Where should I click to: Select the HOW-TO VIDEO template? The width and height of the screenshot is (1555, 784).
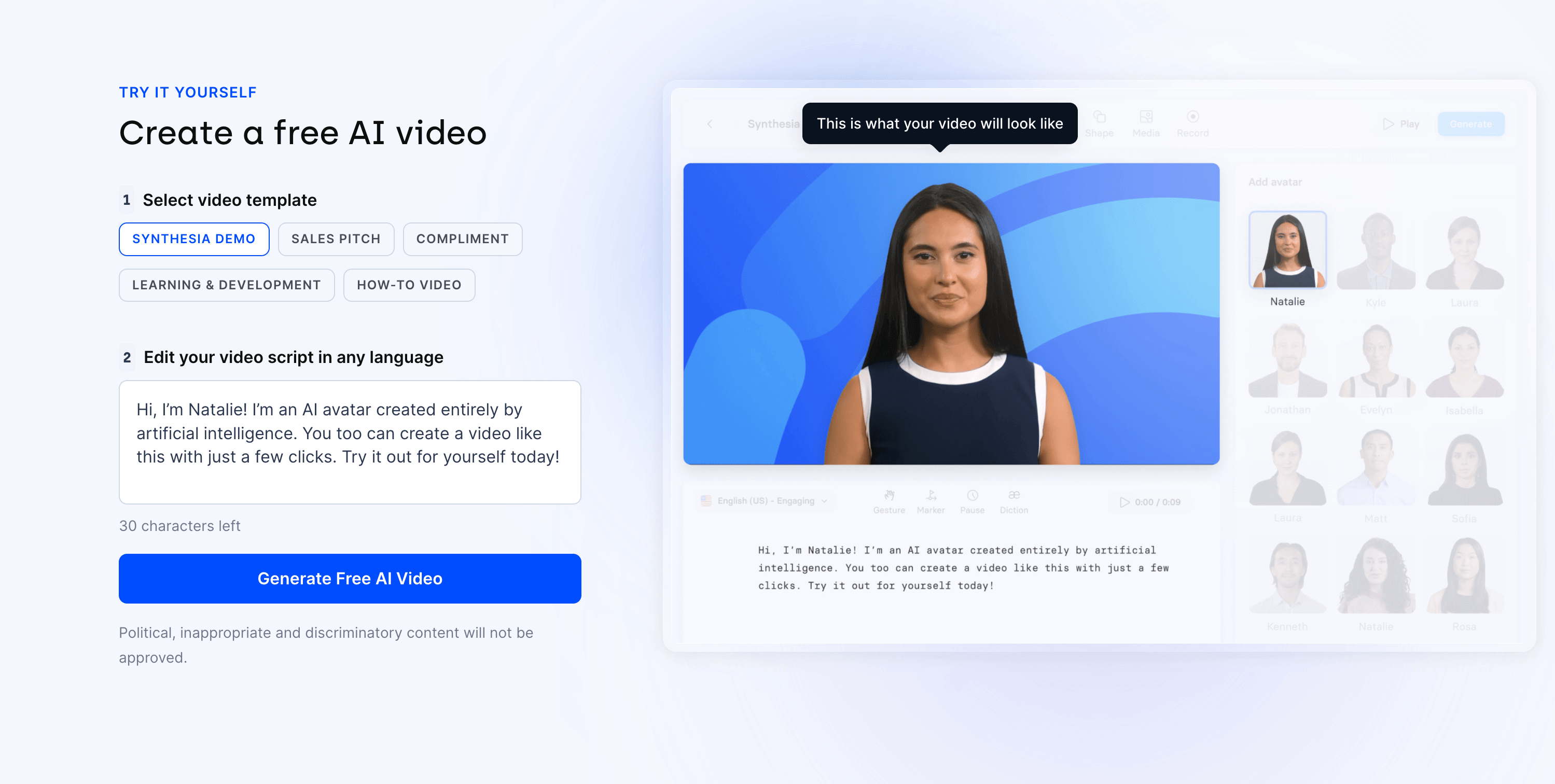tap(409, 285)
